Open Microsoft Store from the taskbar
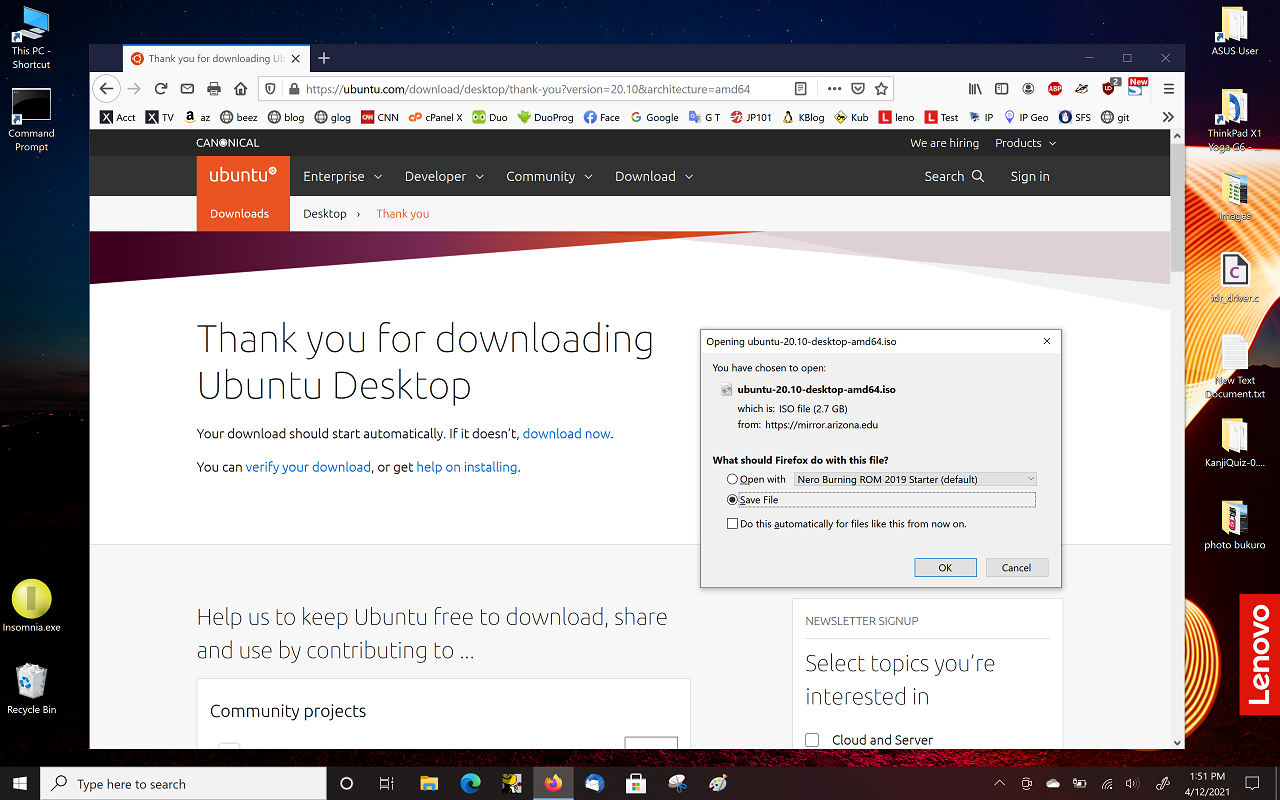Screen dimensions: 1280x800 coord(637,784)
